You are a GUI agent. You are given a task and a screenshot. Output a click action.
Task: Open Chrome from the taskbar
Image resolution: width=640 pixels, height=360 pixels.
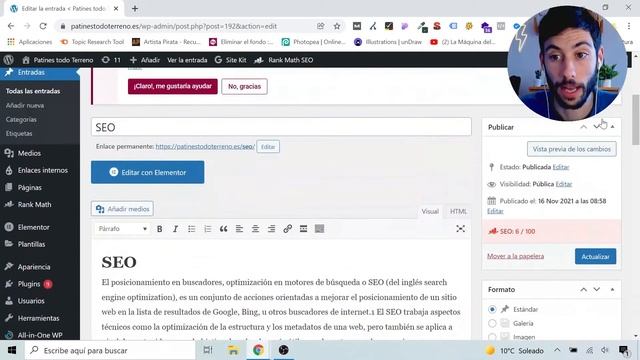[258, 350]
